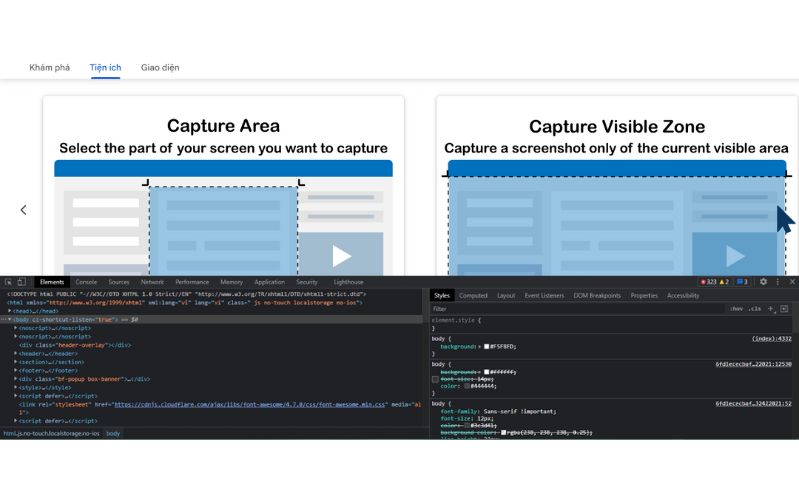The height and width of the screenshot is (500, 799).
Task: Click the Capture Area card
Action: click(x=224, y=186)
